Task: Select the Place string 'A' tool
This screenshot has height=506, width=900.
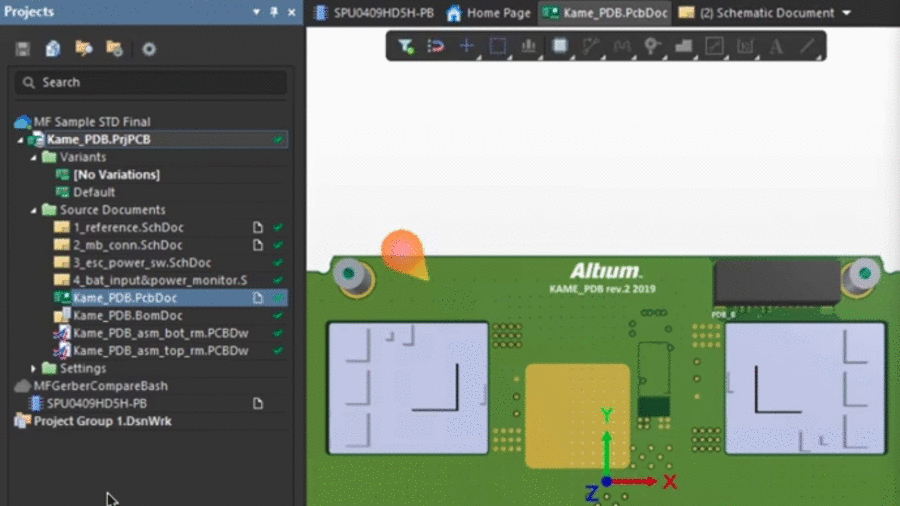Action: pos(776,46)
